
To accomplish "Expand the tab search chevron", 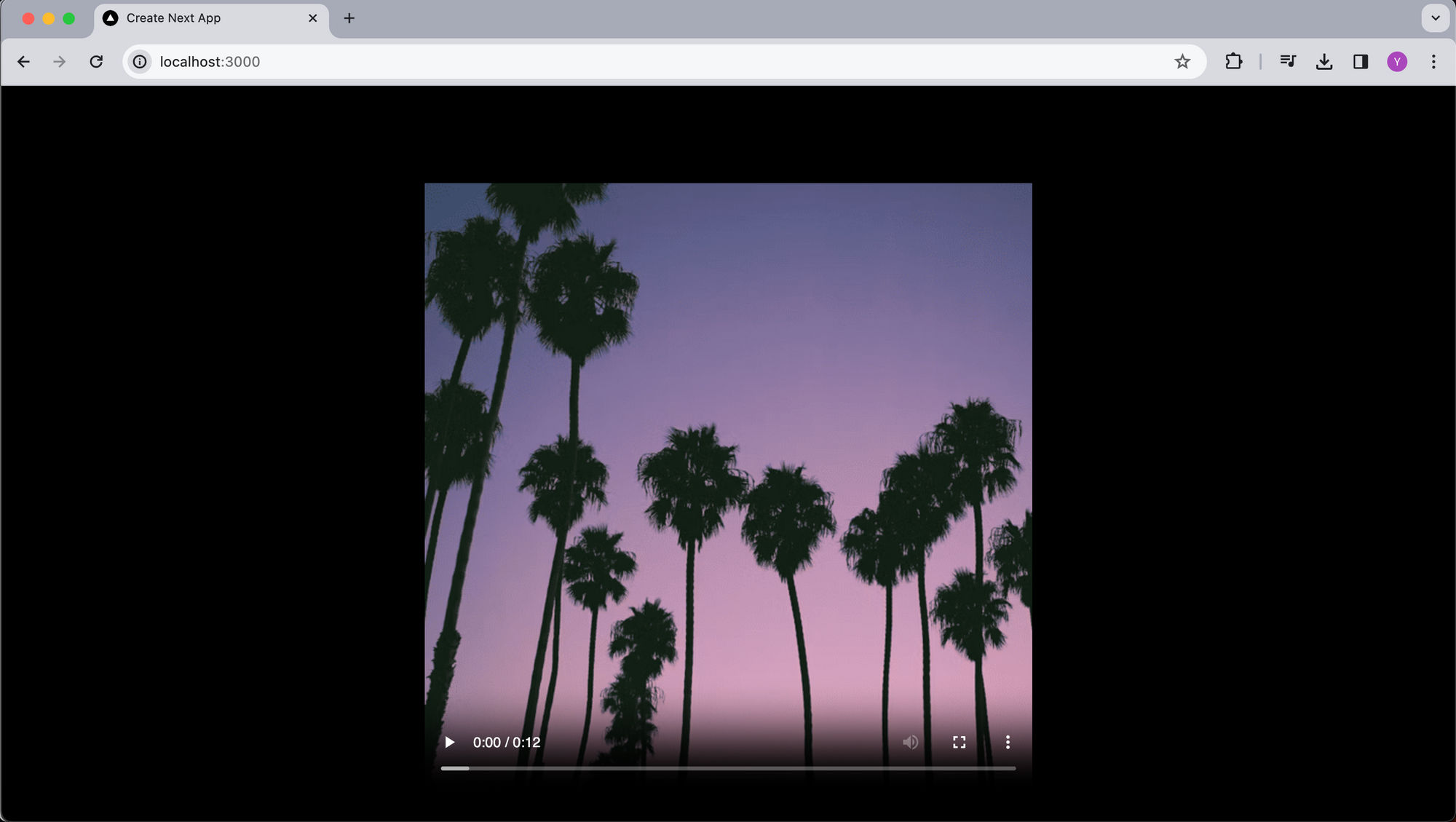I will coord(1436,18).
